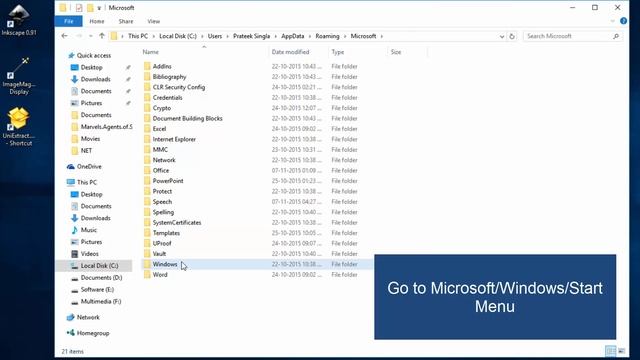
Task: Jump to AppData in the address bar
Action: pyautogui.click(x=293, y=36)
